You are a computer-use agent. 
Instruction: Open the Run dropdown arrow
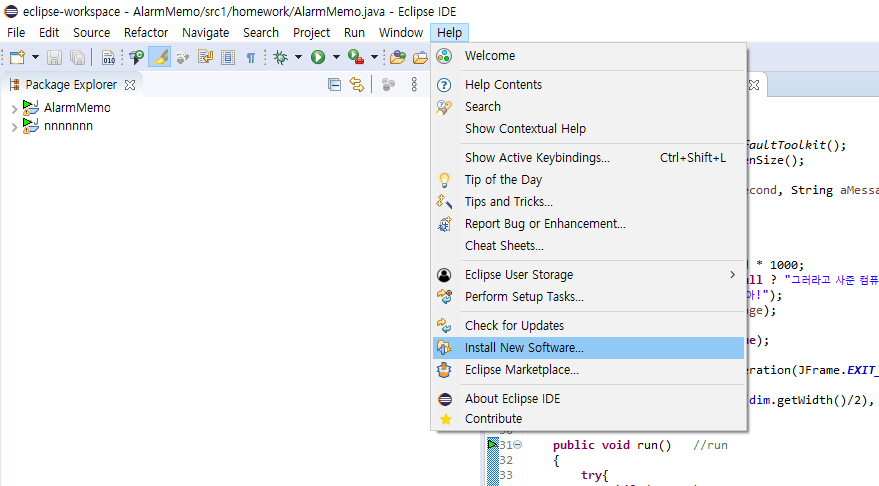click(x=336, y=57)
